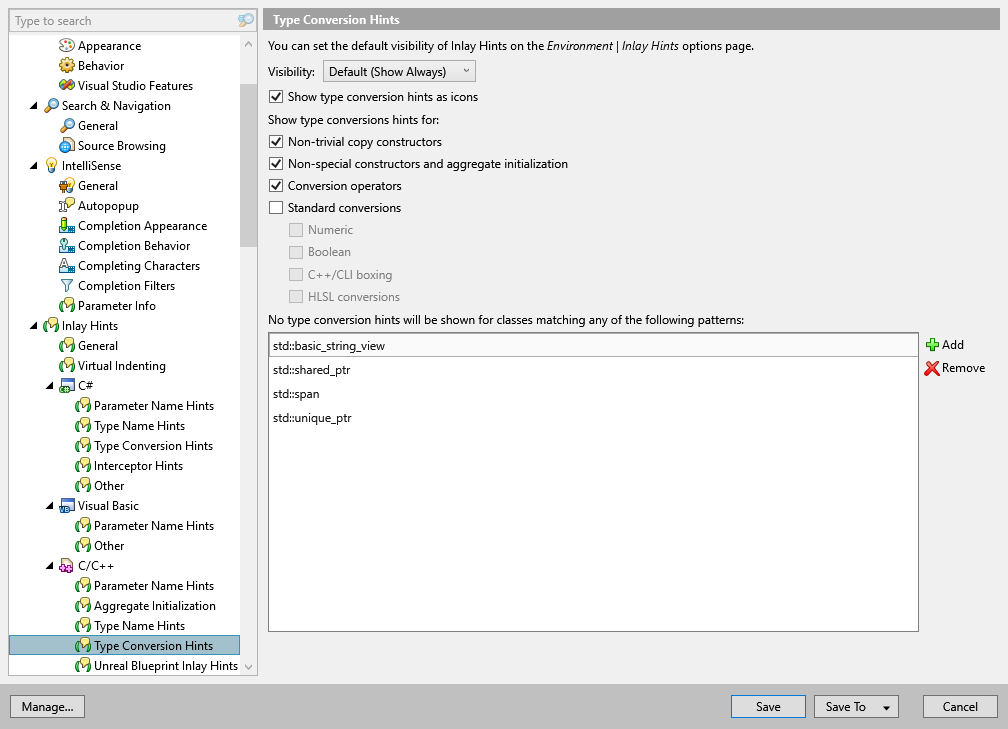Click the C# language icon
Image resolution: width=1008 pixels, height=729 pixels.
coord(66,386)
